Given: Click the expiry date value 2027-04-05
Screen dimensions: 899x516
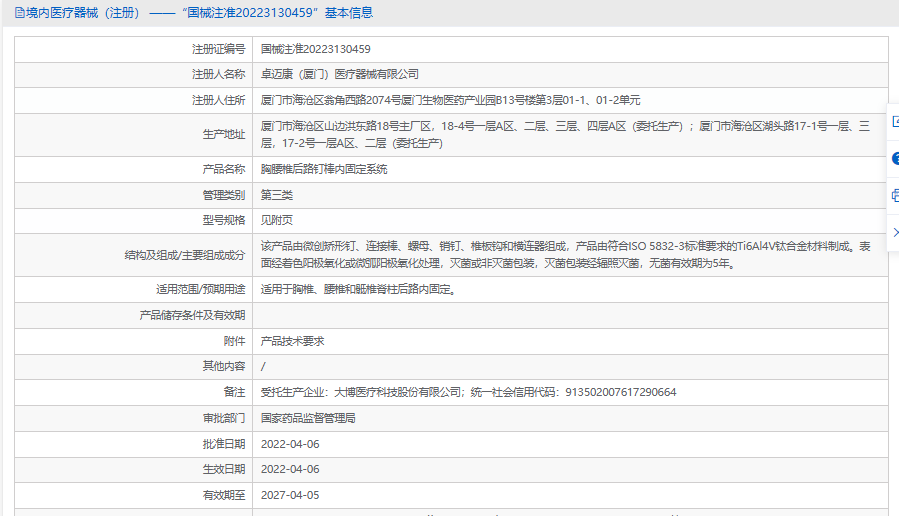Looking at the screenshot, I should [290, 495].
